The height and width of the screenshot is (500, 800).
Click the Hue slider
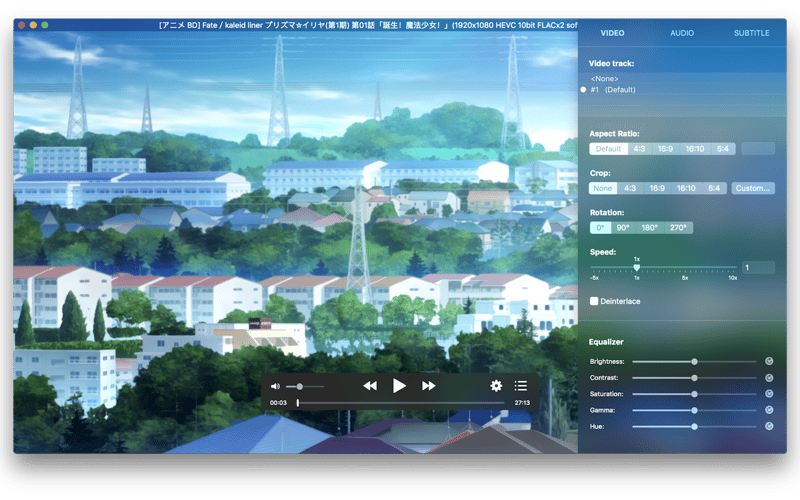694,427
